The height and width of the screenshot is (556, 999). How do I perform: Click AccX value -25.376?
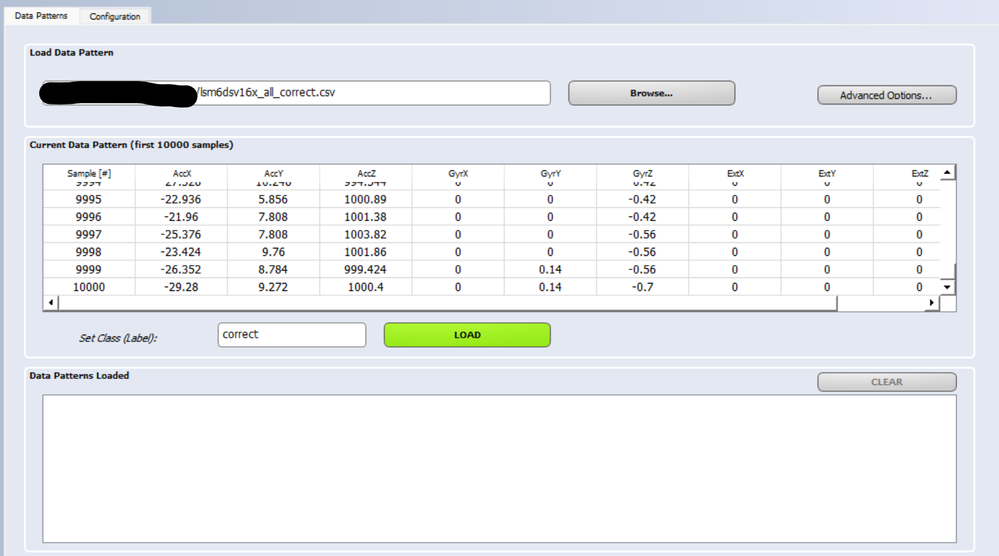click(181, 234)
